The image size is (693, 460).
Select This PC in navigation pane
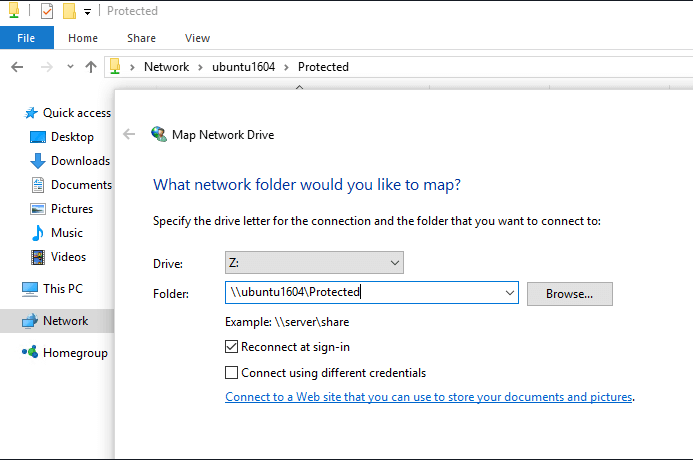63,289
